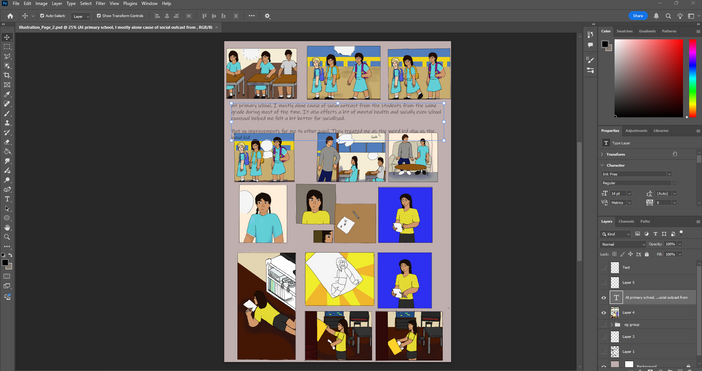Select Layer 4 thumbnail
The height and width of the screenshot is (371, 702).
point(615,312)
